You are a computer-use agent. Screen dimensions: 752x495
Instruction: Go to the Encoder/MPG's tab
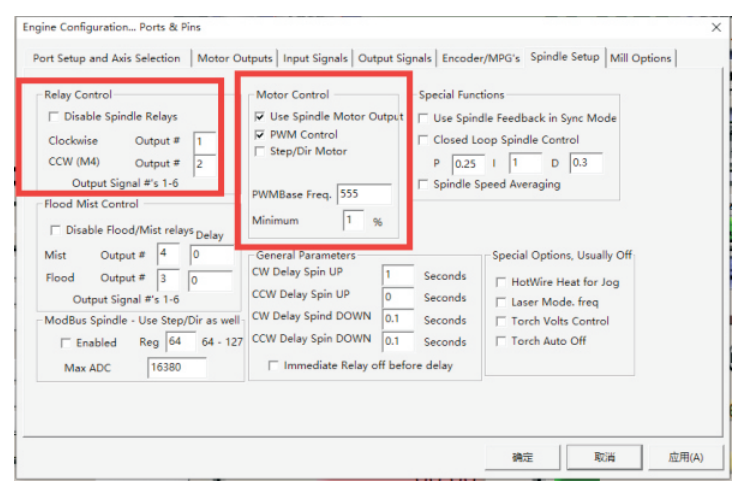pos(481,58)
